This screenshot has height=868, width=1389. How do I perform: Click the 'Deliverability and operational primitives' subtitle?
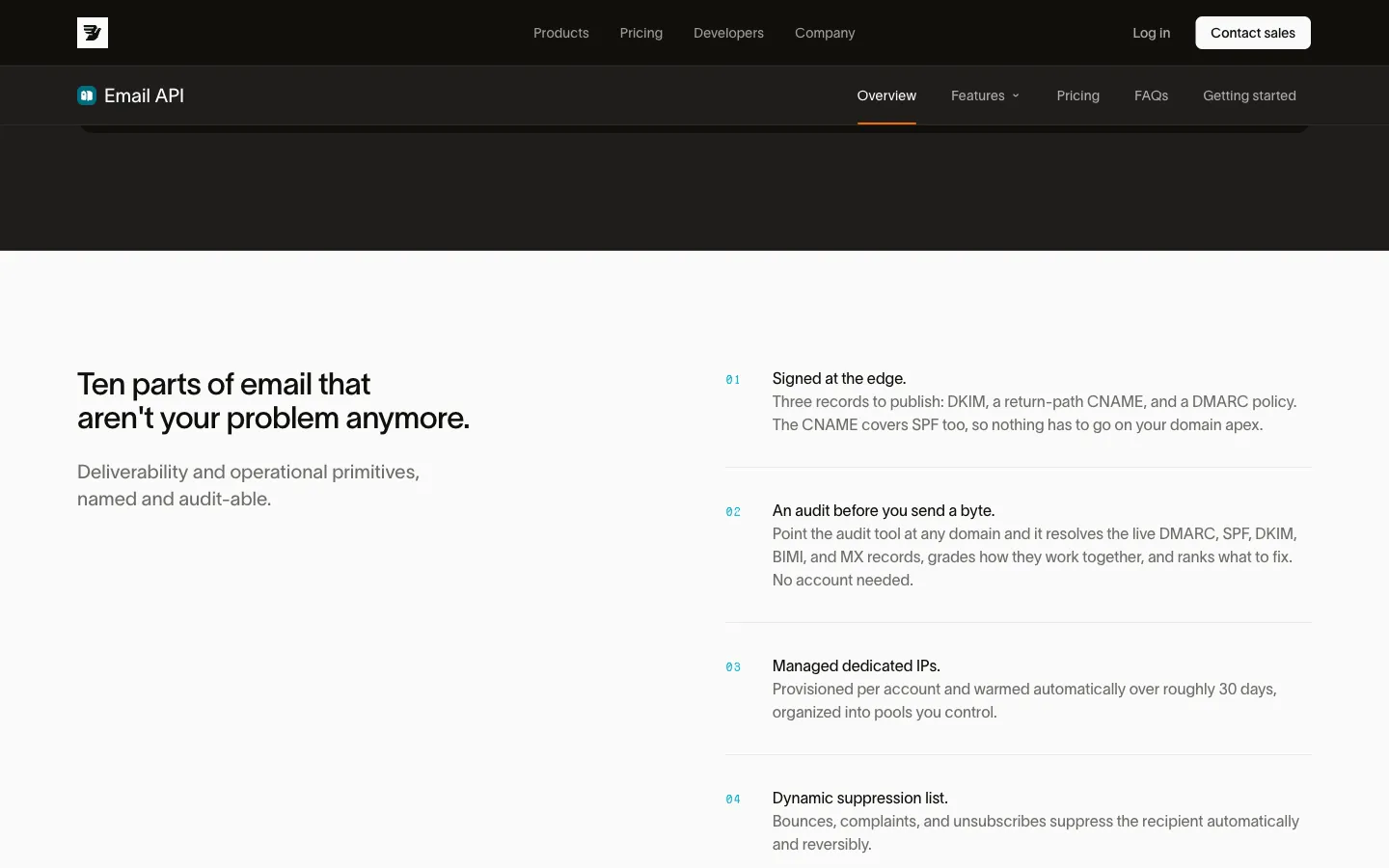point(249,485)
